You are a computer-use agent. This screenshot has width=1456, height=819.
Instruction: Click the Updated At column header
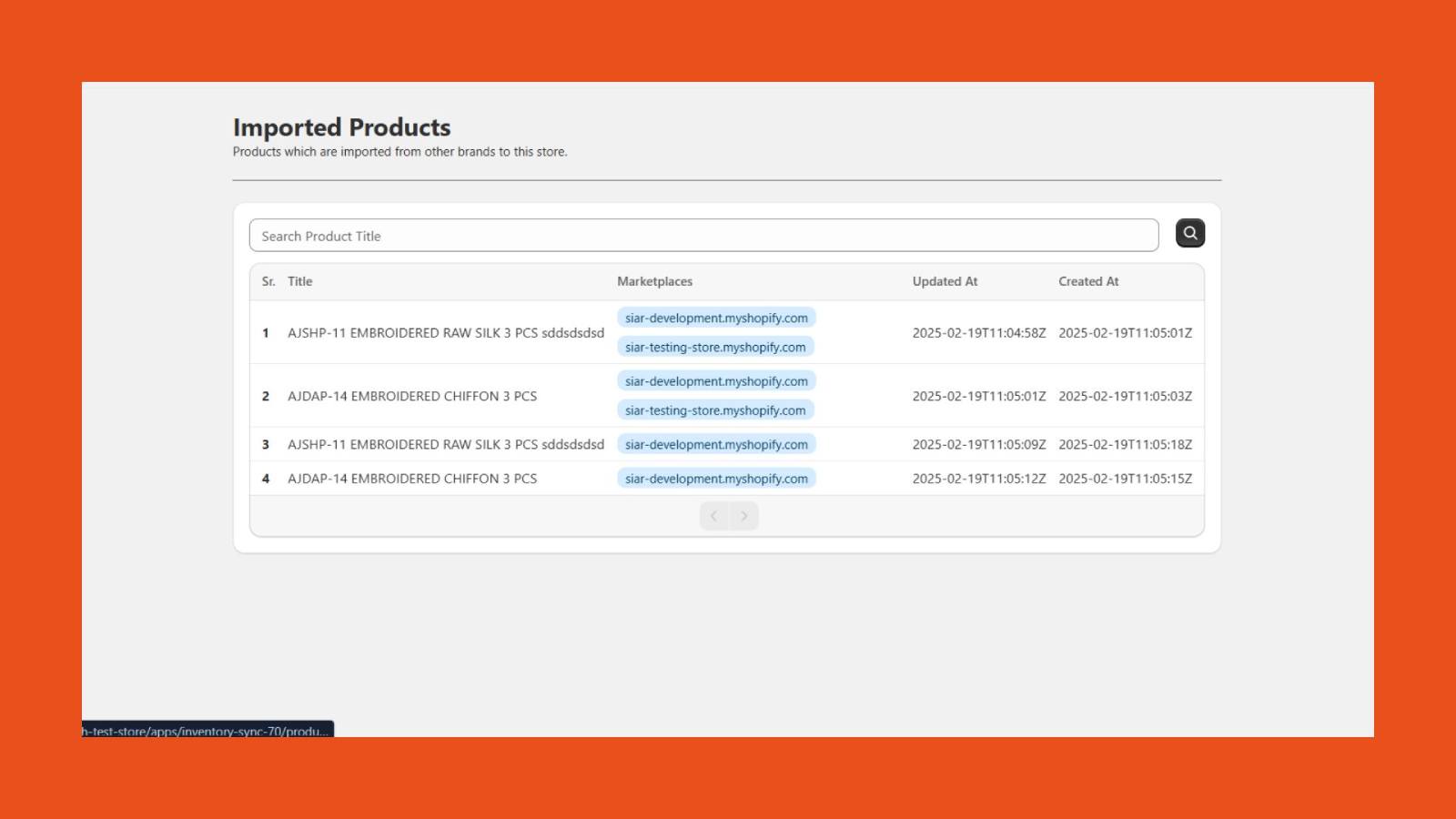(x=945, y=281)
